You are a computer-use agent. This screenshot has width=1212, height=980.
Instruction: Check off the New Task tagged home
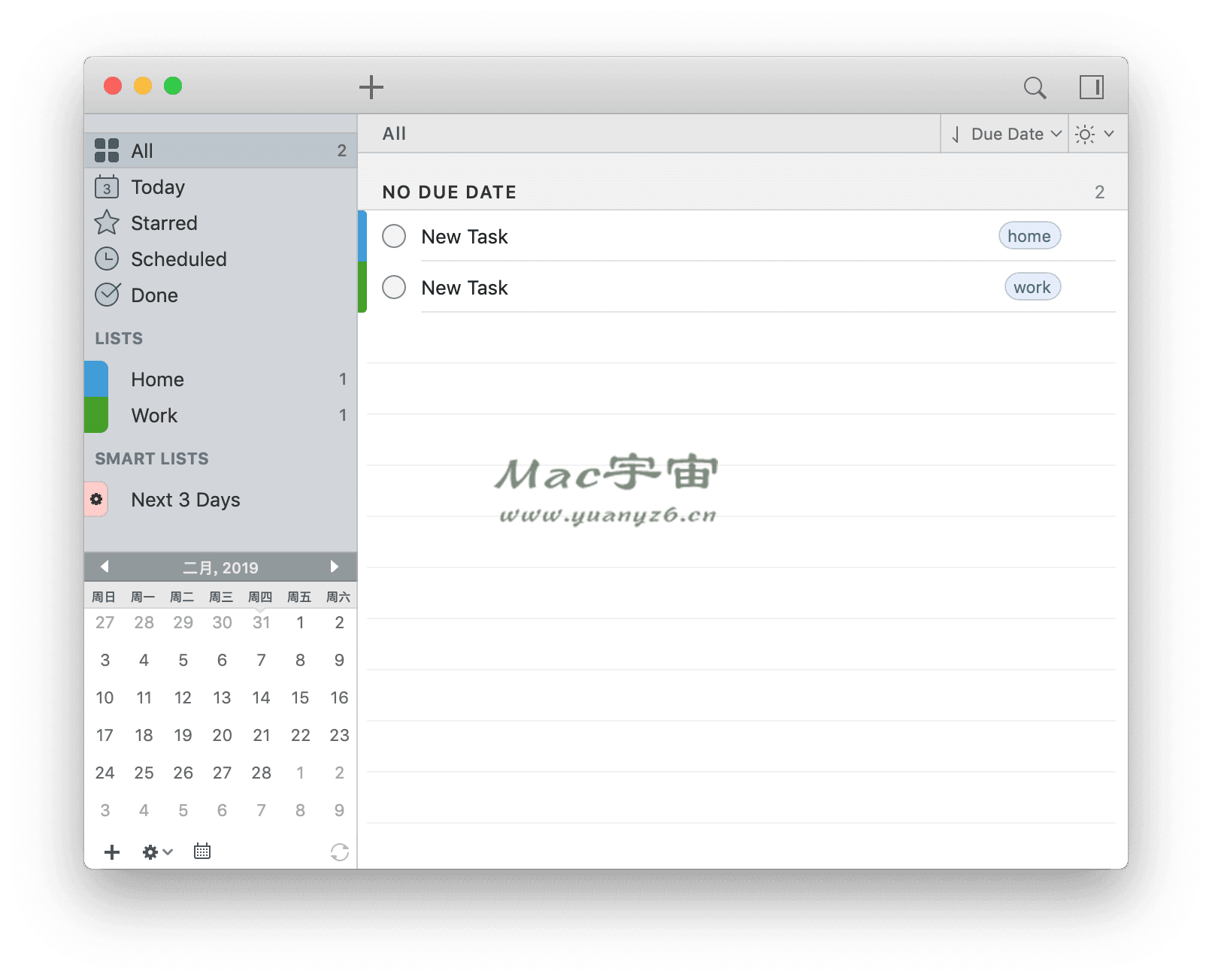(x=393, y=236)
